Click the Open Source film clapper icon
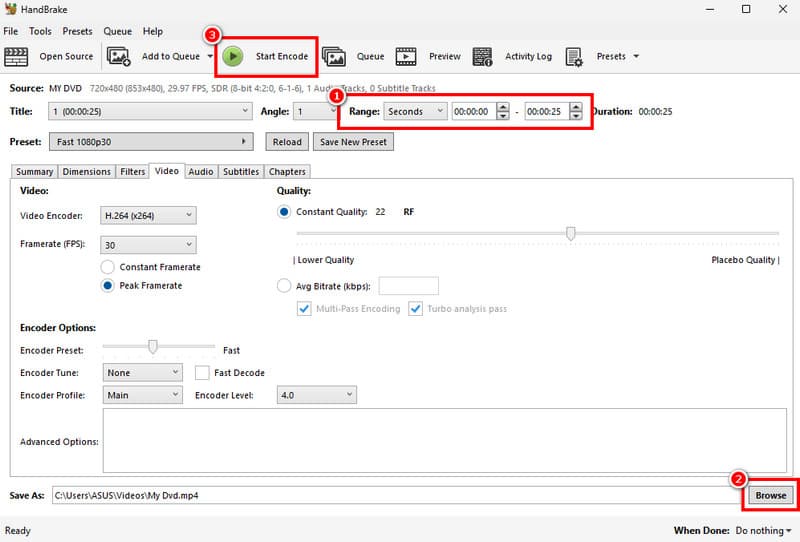This screenshot has width=800, height=542. pos(17,56)
